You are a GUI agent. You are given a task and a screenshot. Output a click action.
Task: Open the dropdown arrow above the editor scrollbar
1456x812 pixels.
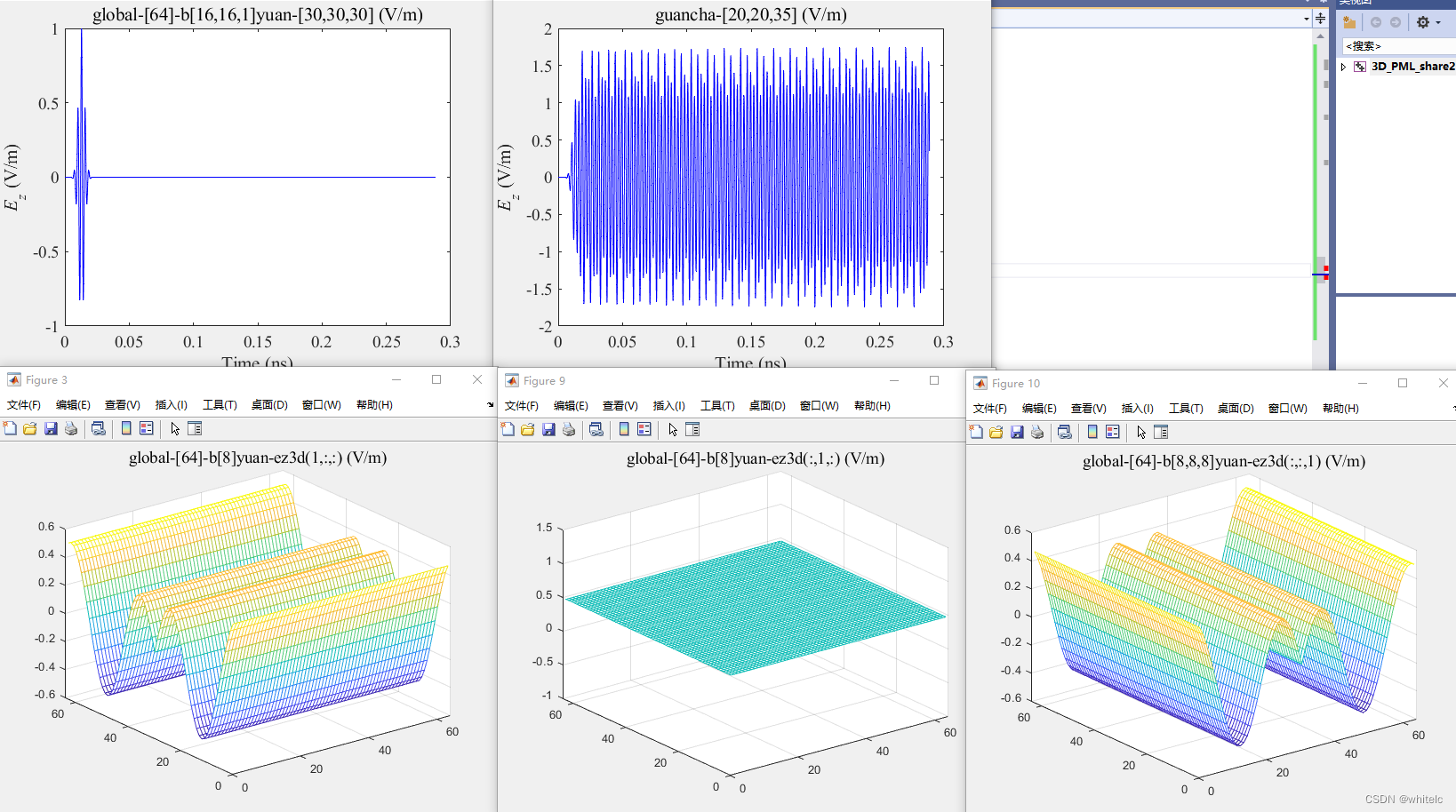1307,19
